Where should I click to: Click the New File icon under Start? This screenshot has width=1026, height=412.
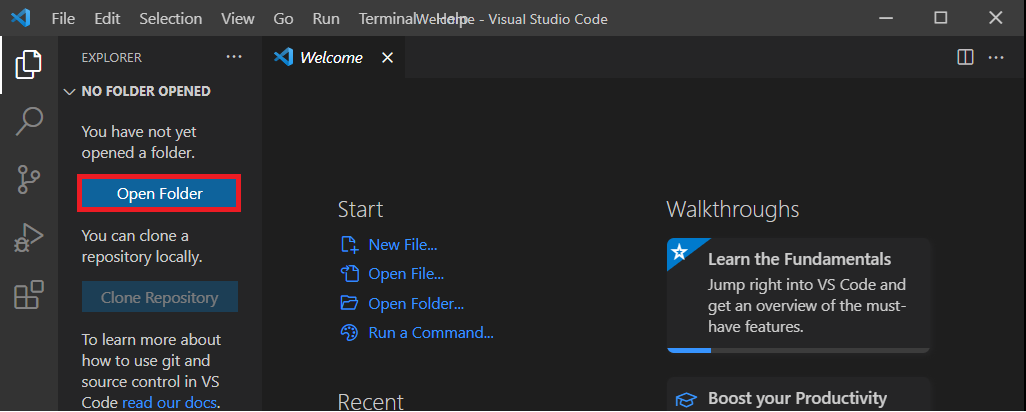pyautogui.click(x=349, y=245)
